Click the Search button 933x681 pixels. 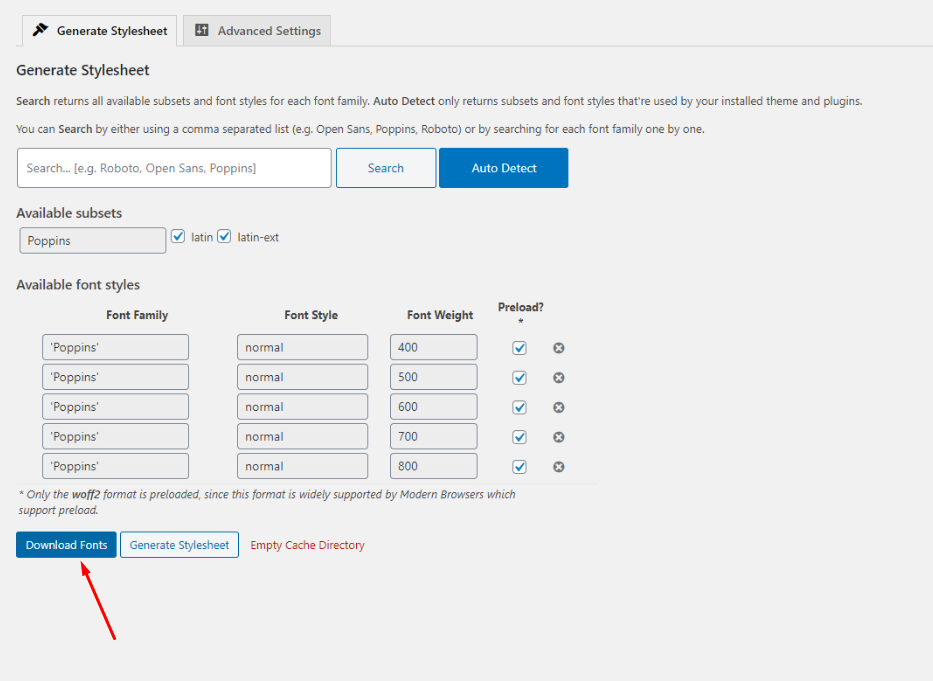click(386, 168)
